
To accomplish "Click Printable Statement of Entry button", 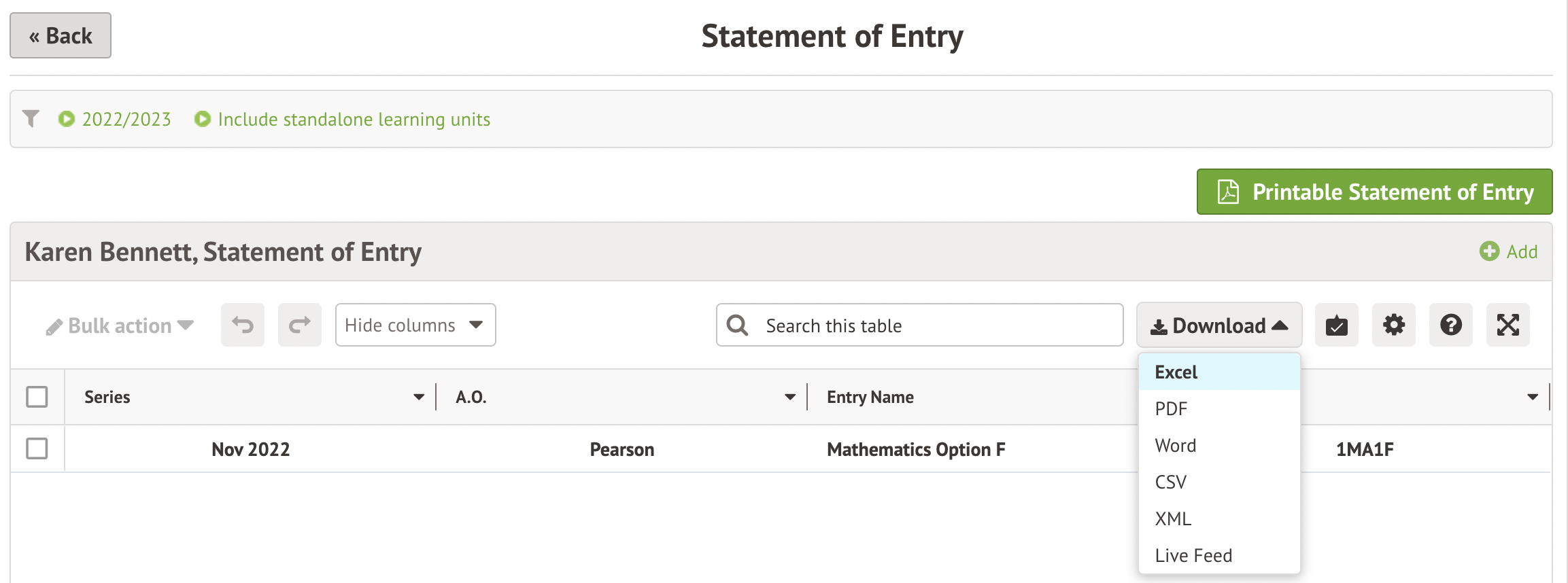I will (x=1374, y=192).
